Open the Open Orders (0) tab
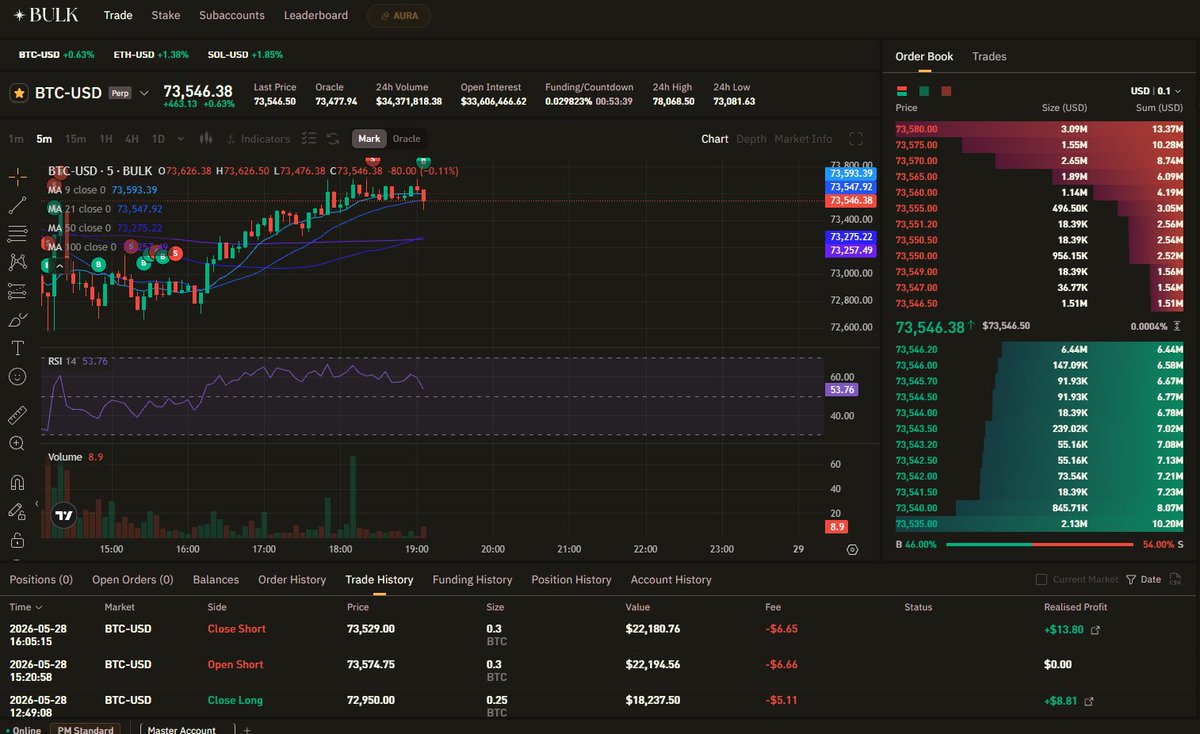Viewport: 1200px width, 734px height. coord(133,579)
